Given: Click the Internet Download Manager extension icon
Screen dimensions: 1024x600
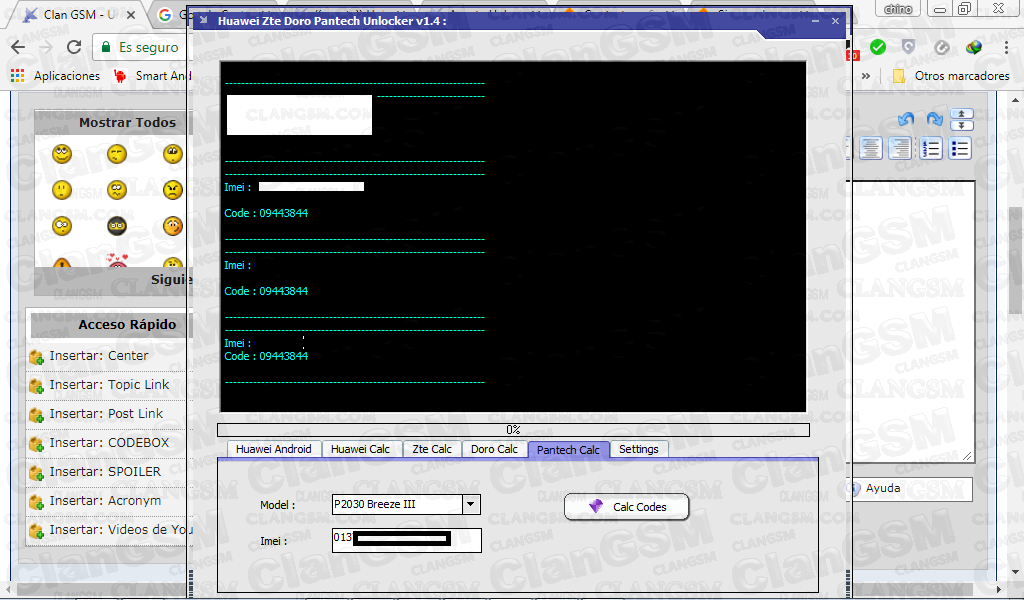Looking at the screenshot, I should coord(974,47).
